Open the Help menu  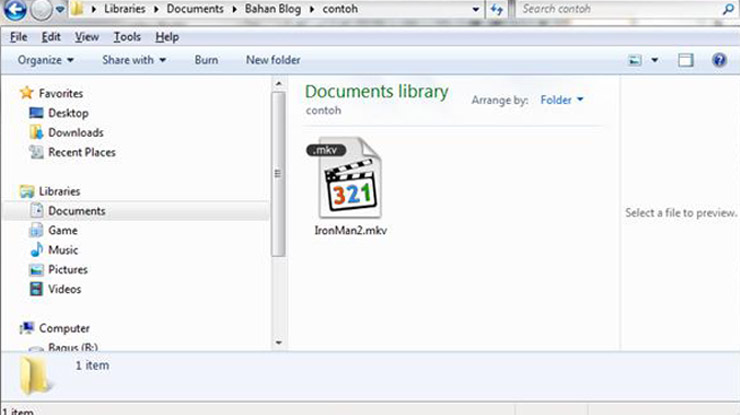click(x=167, y=37)
